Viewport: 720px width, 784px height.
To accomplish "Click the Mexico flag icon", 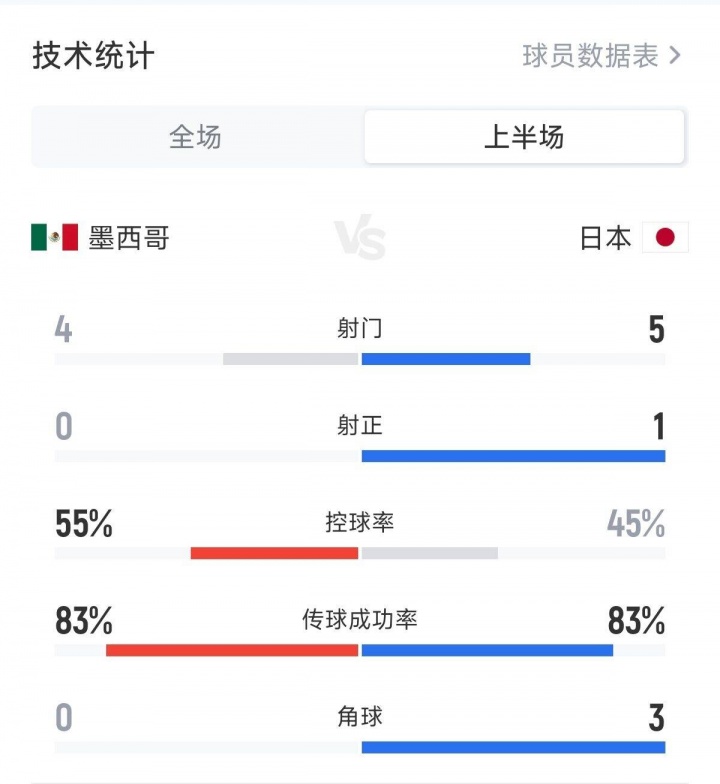I will pyautogui.click(x=54, y=237).
